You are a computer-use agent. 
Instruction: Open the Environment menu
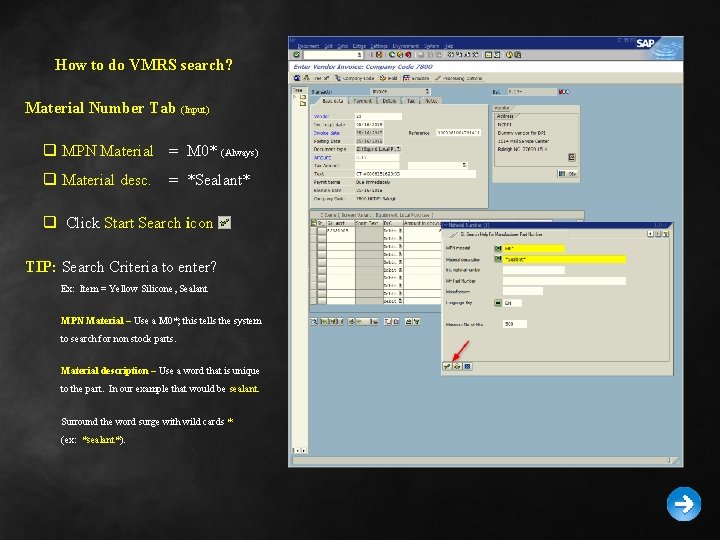pyautogui.click(x=406, y=46)
